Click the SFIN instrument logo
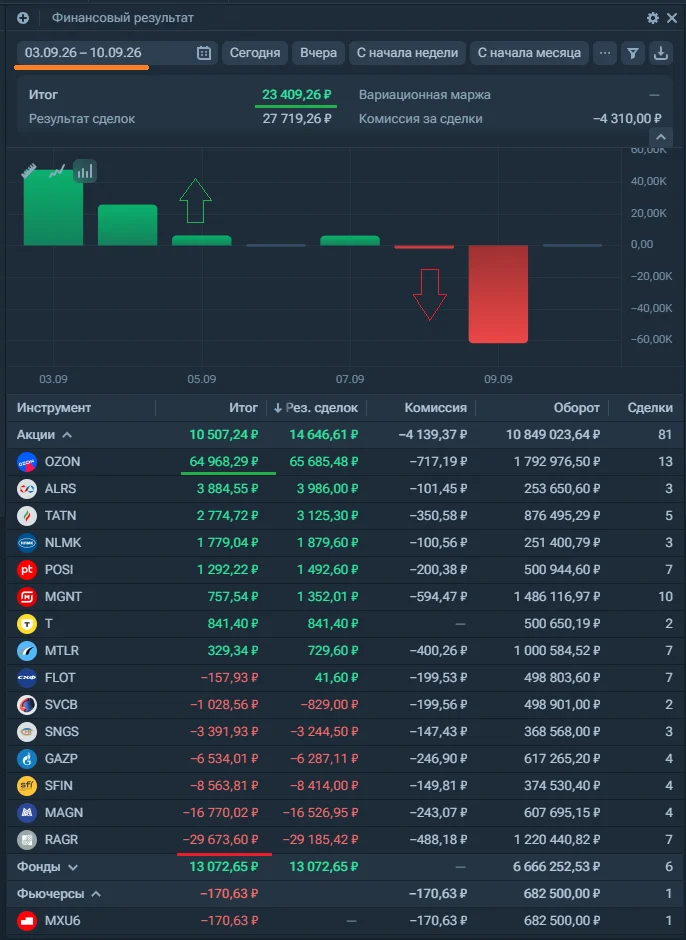Viewport: 686px width, 940px height. click(x=27, y=785)
